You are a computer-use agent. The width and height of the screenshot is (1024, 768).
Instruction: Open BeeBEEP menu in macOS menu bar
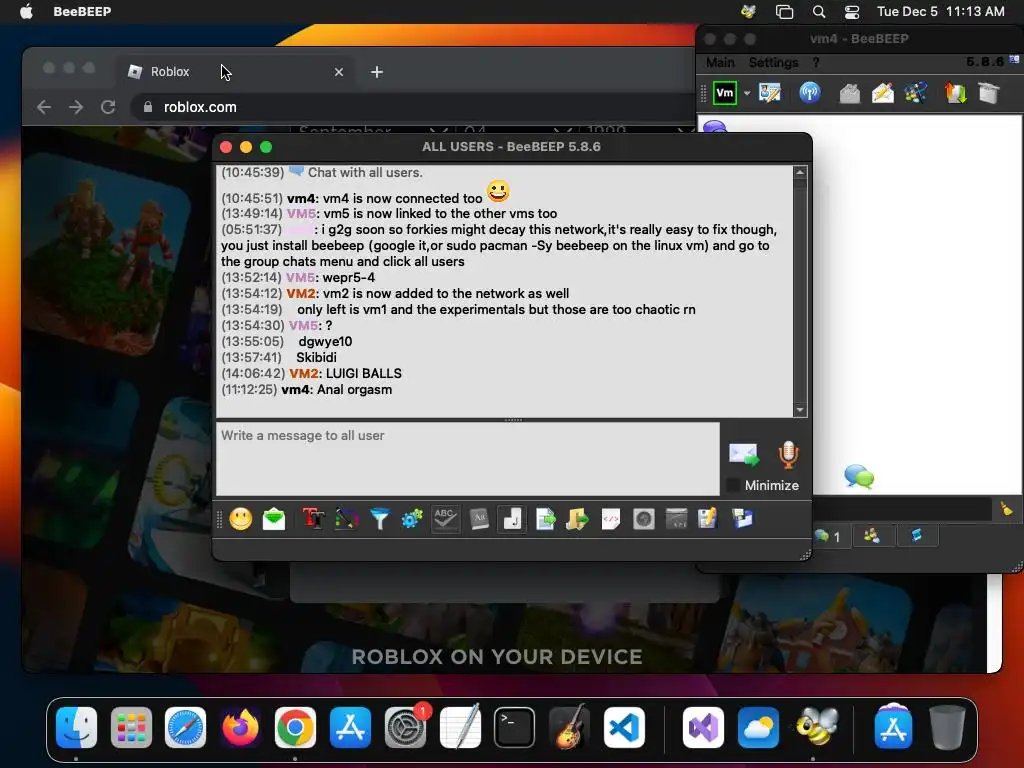[82, 11]
